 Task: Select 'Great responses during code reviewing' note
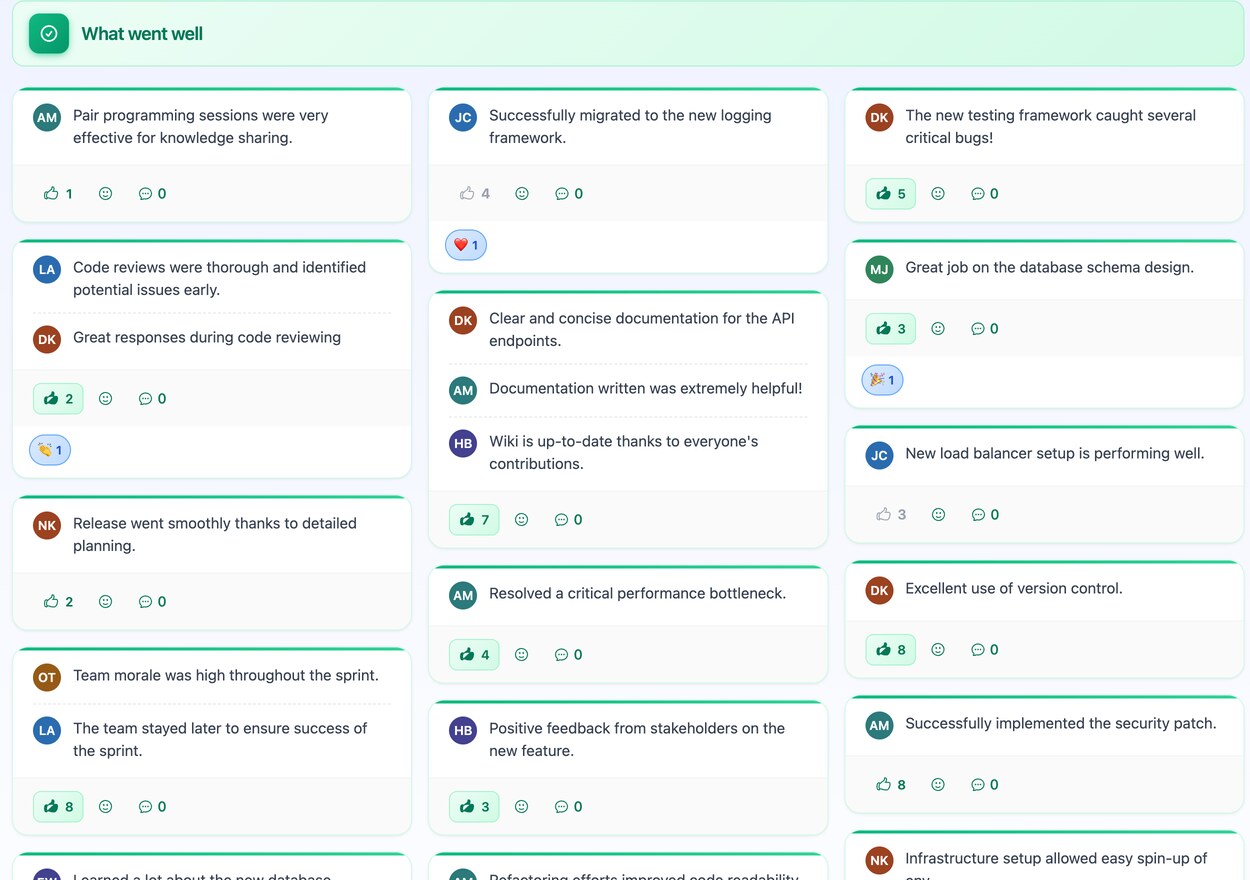(x=207, y=338)
